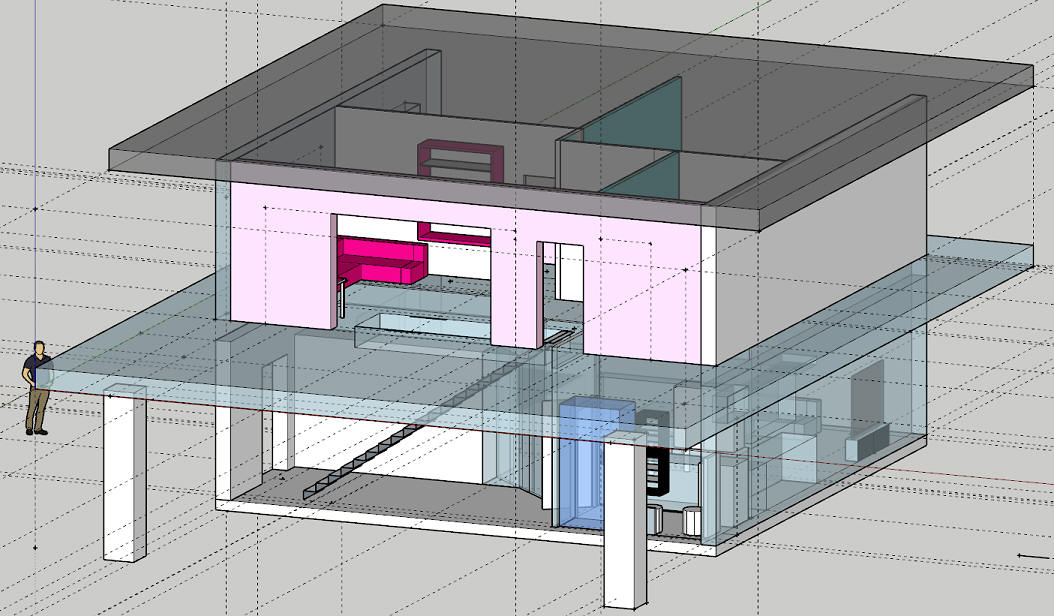Click the narrow doorway in the pink wall

[x=563, y=293]
